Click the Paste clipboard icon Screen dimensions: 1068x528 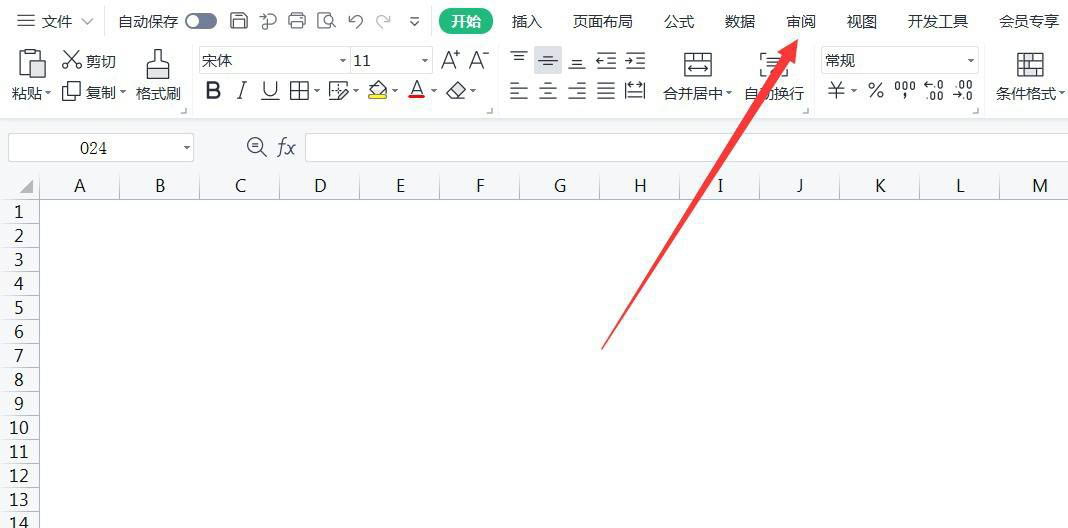tap(31, 63)
